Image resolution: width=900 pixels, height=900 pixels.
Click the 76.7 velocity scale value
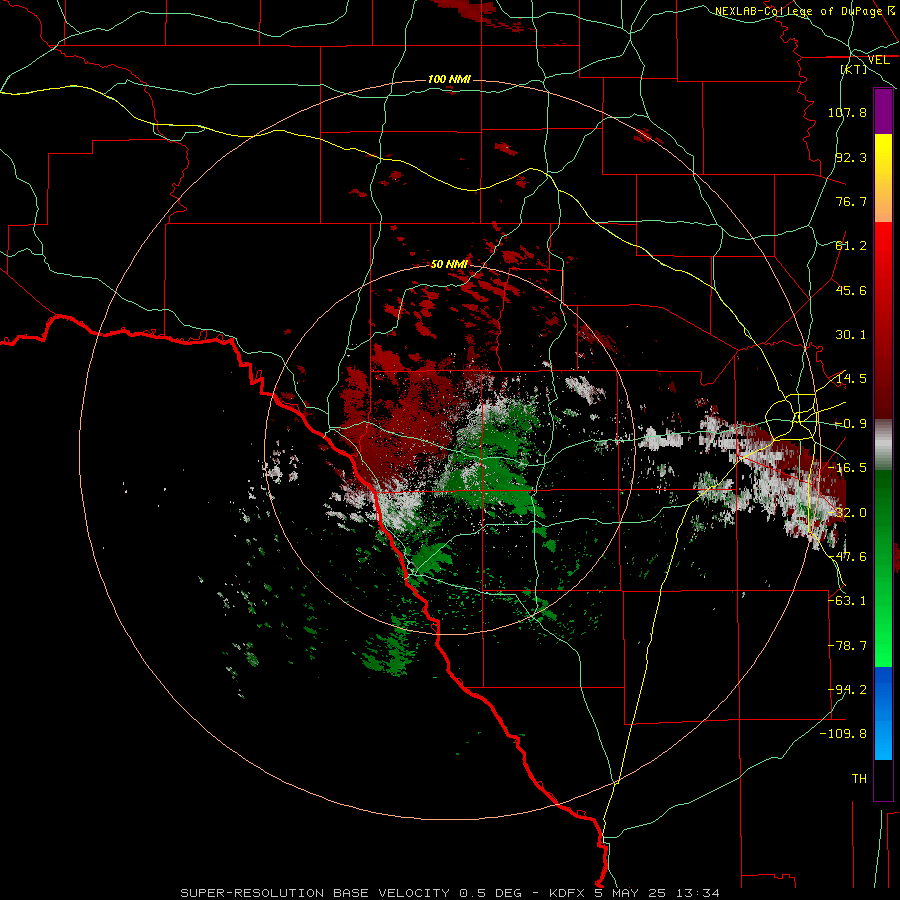[x=851, y=201]
